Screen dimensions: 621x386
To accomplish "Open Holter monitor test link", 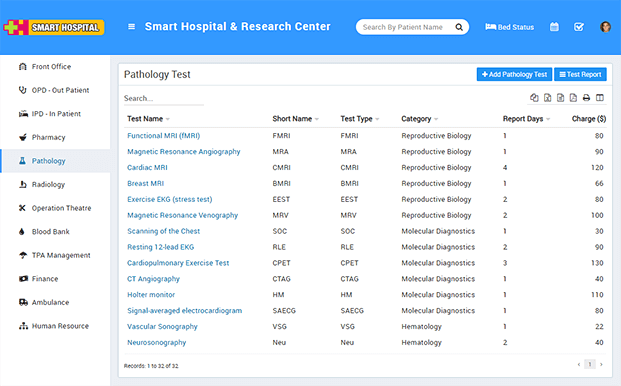I will tap(151, 295).
